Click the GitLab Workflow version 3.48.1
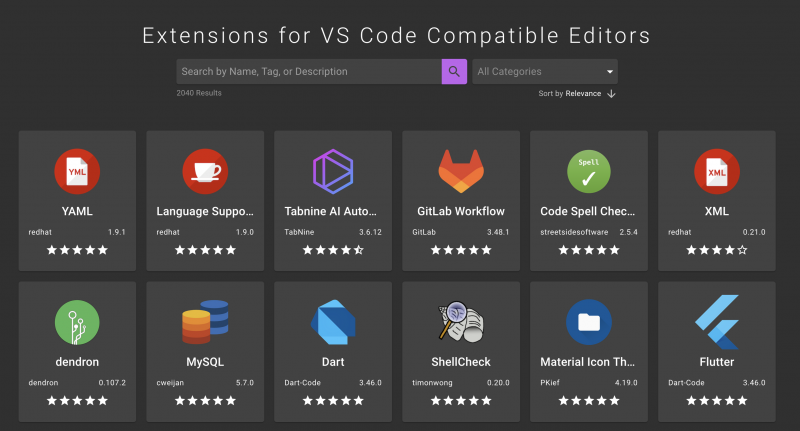The width and height of the screenshot is (800, 431). click(498, 232)
